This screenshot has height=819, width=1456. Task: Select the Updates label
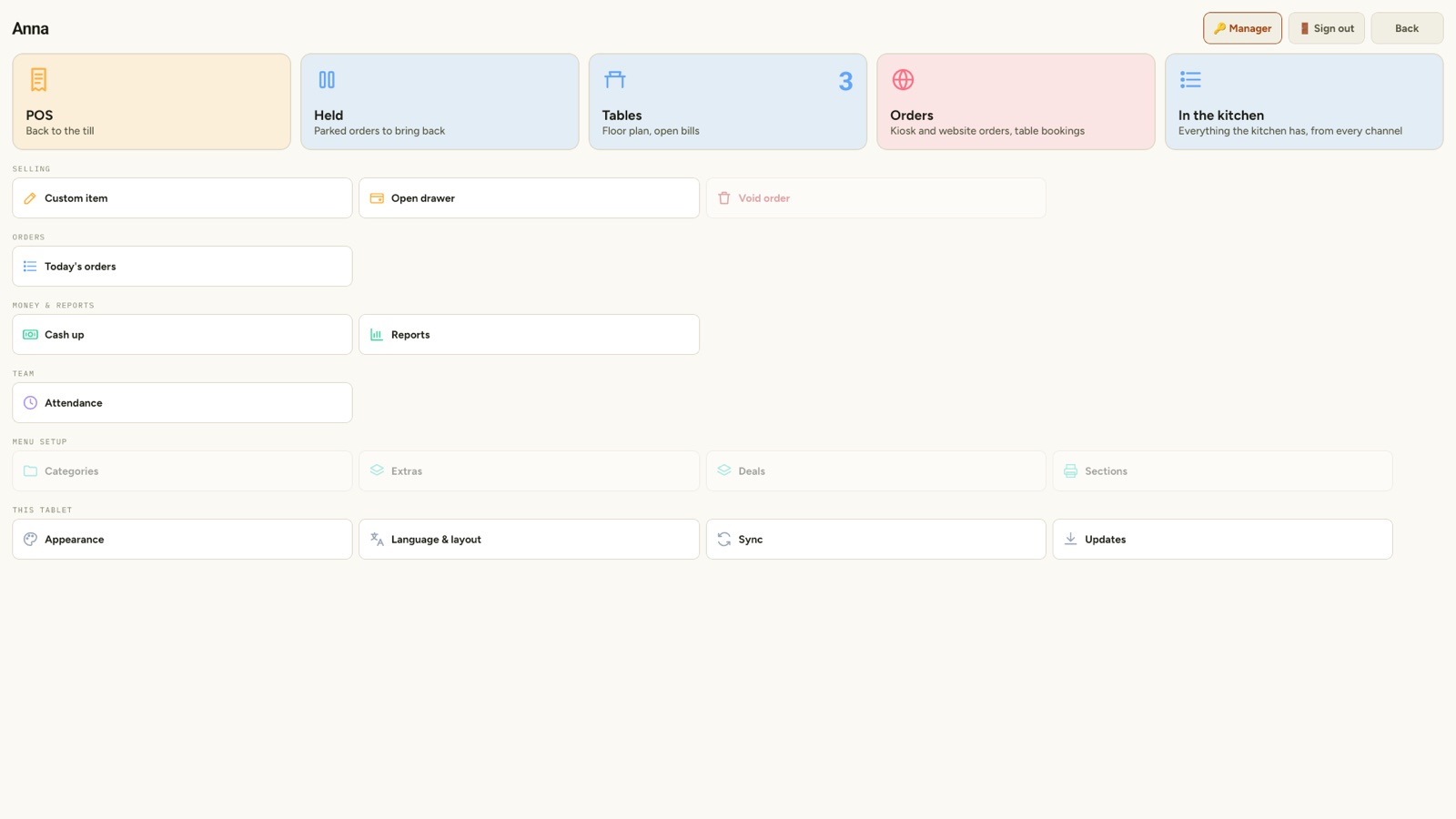(x=1106, y=540)
